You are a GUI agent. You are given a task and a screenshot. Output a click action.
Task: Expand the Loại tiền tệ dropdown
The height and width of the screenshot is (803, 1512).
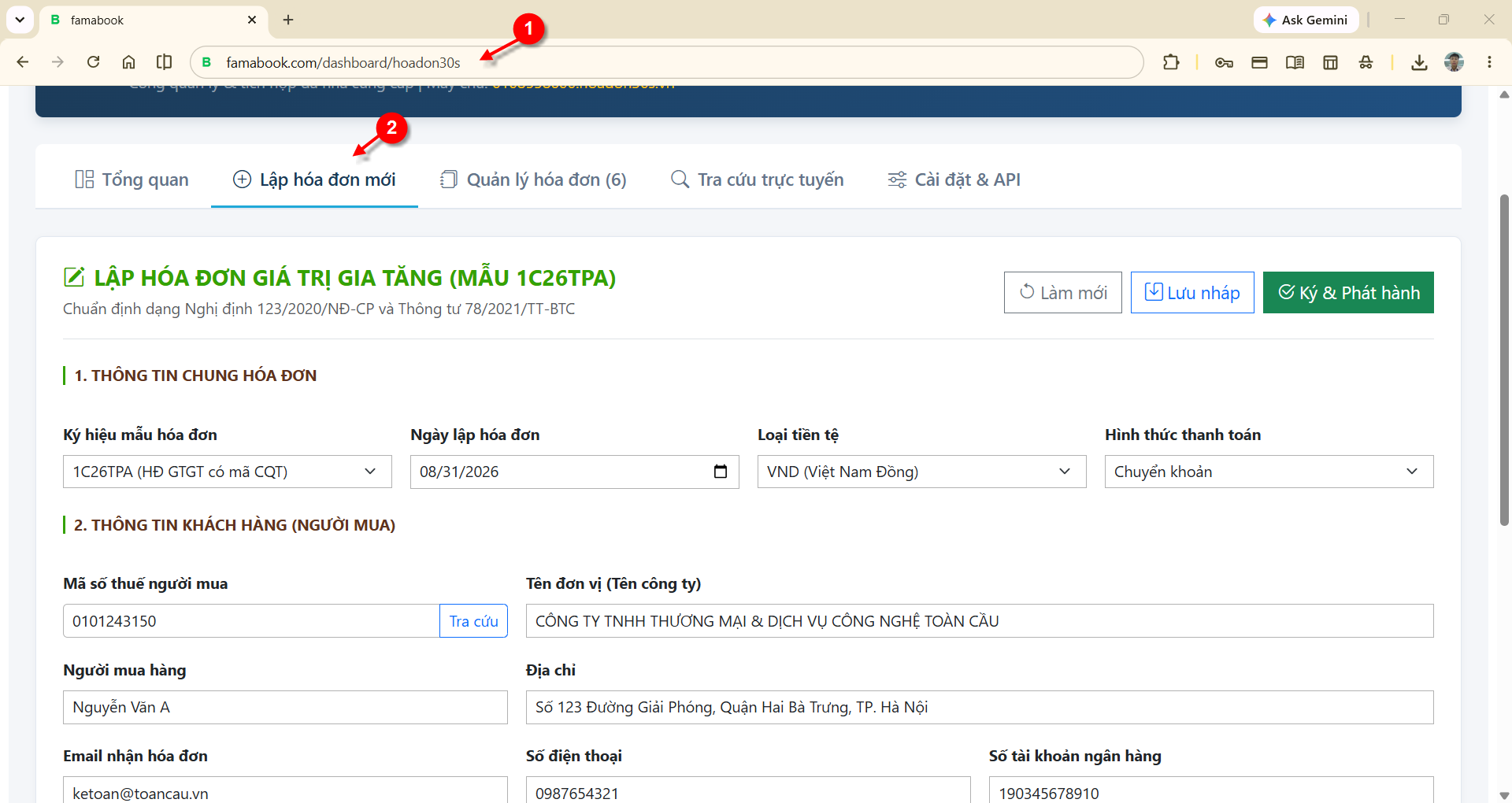[921, 472]
